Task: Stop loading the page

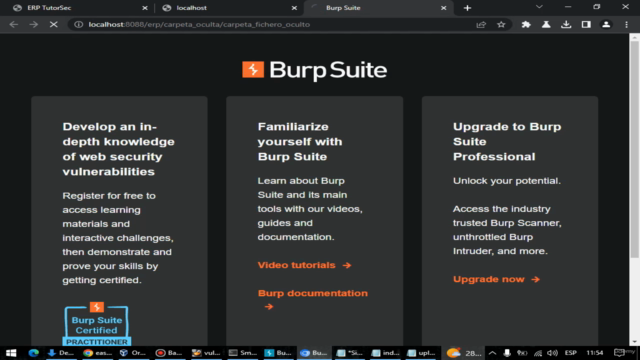Action: tap(53, 24)
